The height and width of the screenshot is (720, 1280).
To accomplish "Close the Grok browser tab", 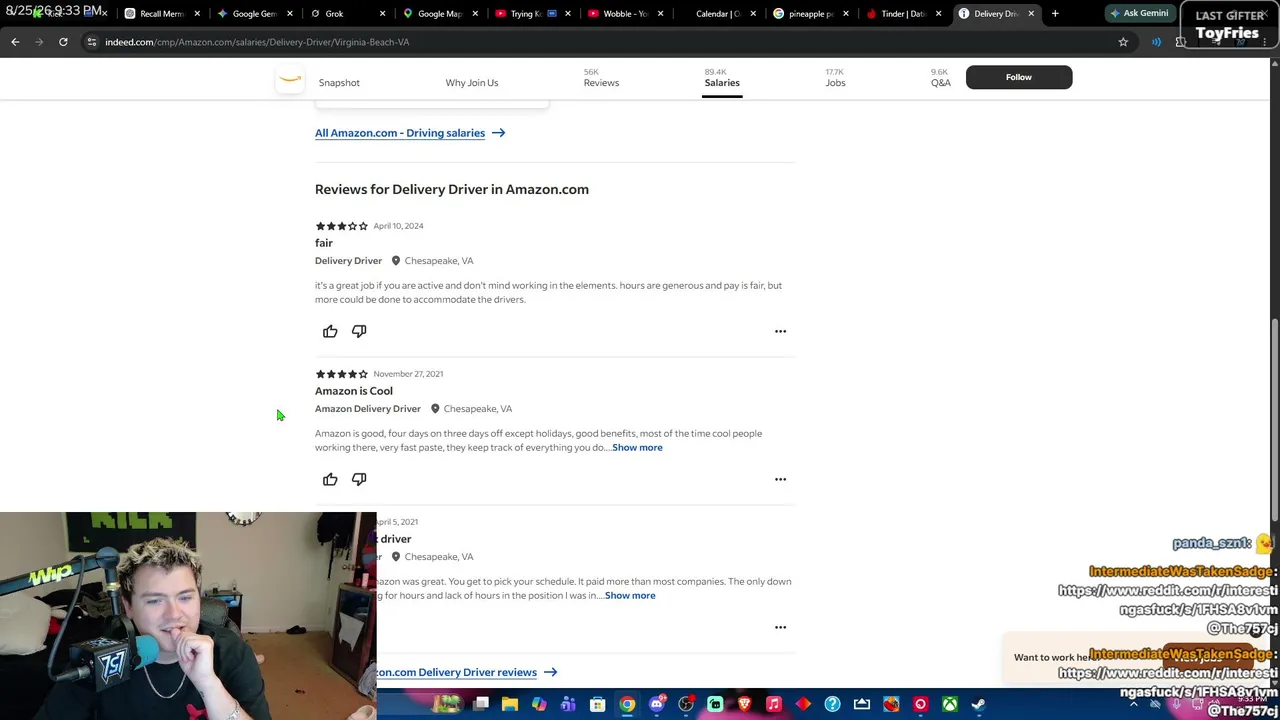I will tap(381, 14).
